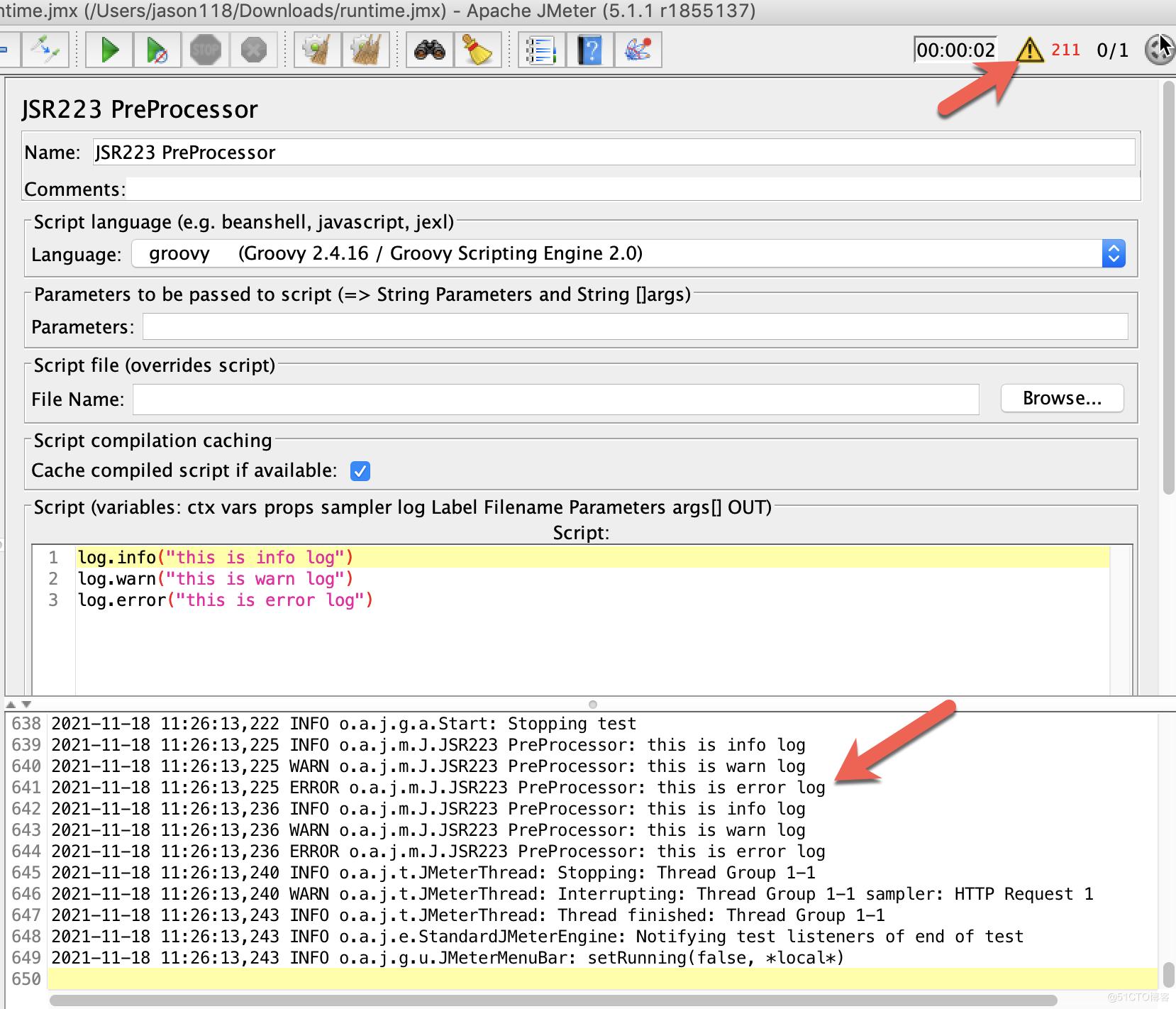Screen dimensions: 1176x1009
Task: Click the main panel vertical scrollbar
Action: [x=1168, y=287]
